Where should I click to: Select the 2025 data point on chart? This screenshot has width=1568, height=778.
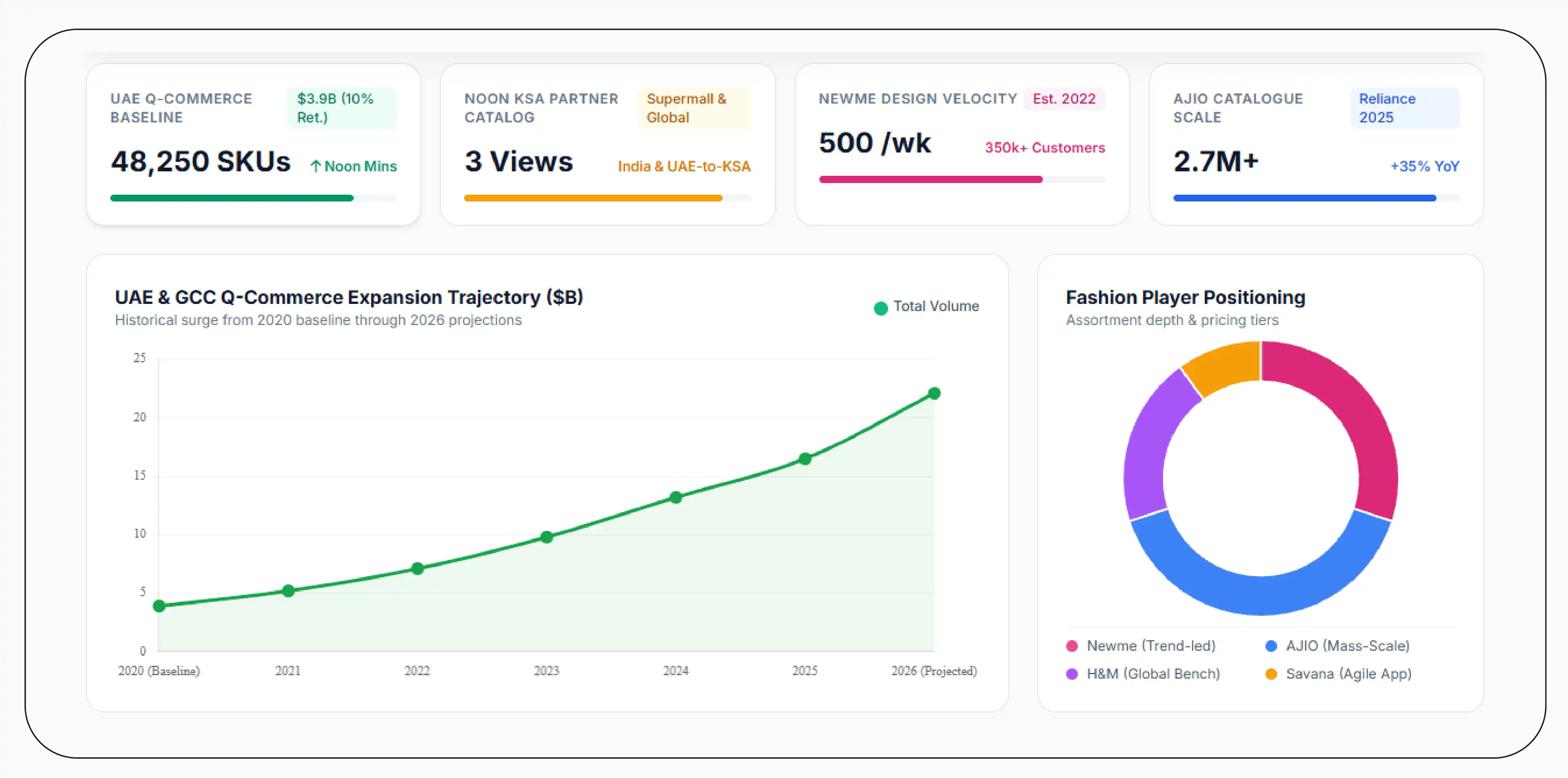tap(805, 459)
